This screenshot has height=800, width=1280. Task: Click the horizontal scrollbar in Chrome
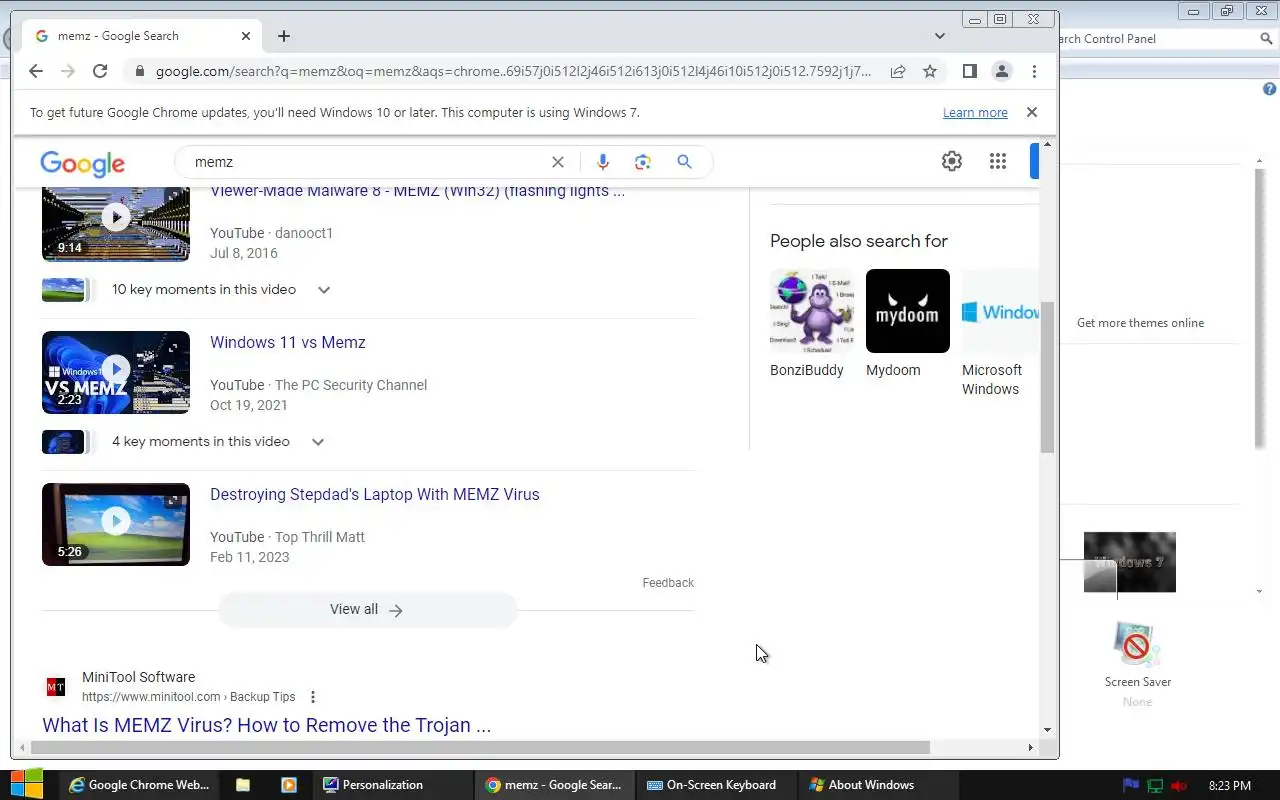480,747
